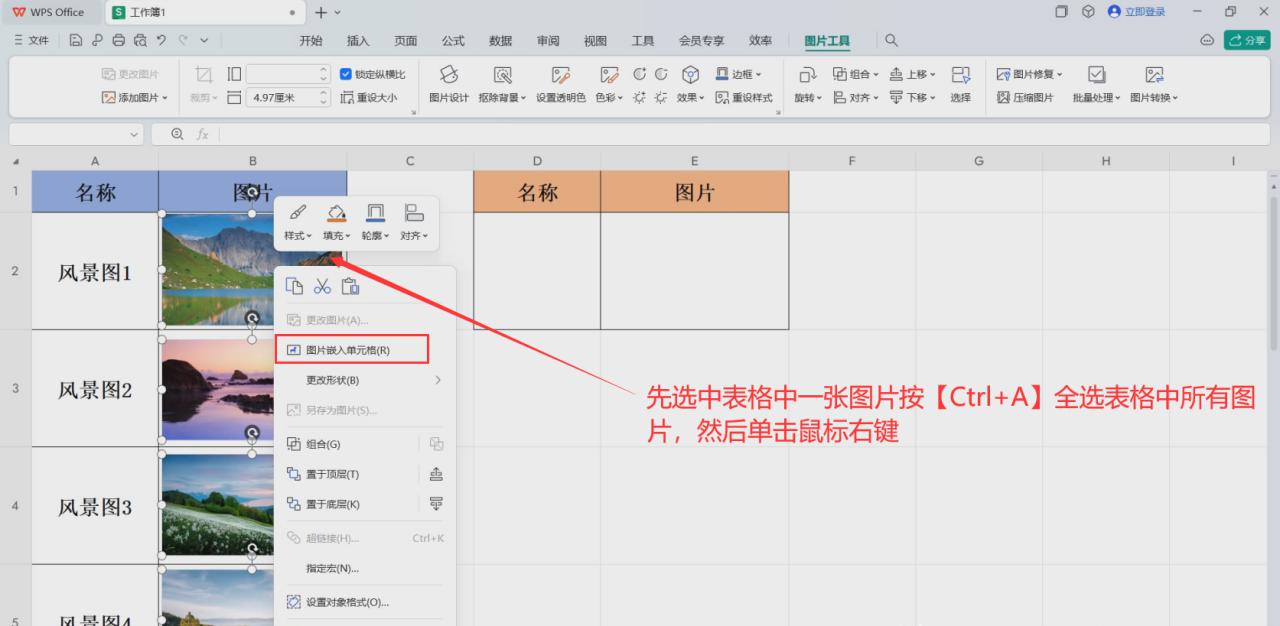Choose 设置对象格式(O)... in context menu
Image resolution: width=1280 pixels, height=626 pixels.
pyautogui.click(x=364, y=602)
